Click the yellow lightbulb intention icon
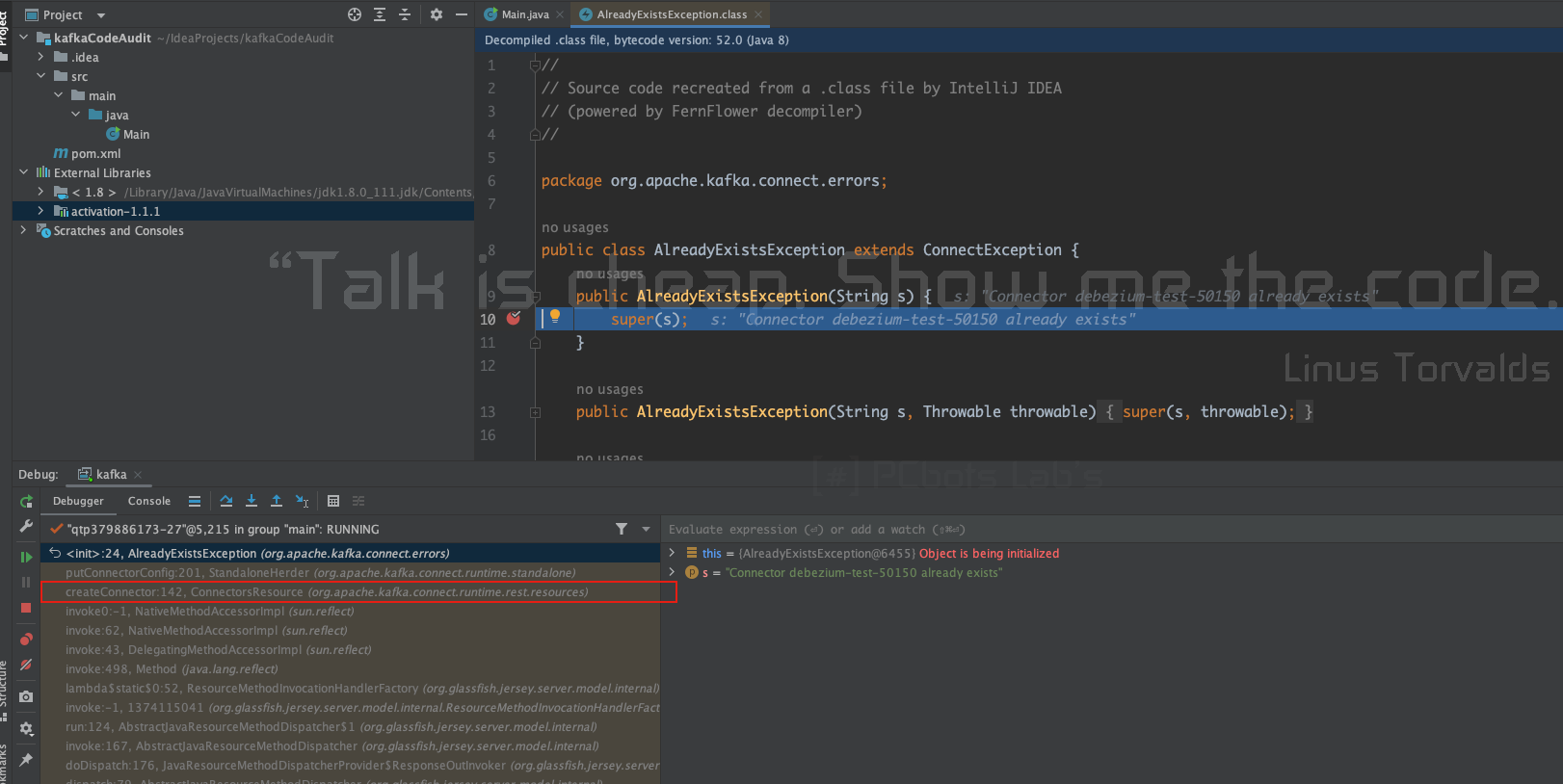1563x784 pixels. point(555,316)
